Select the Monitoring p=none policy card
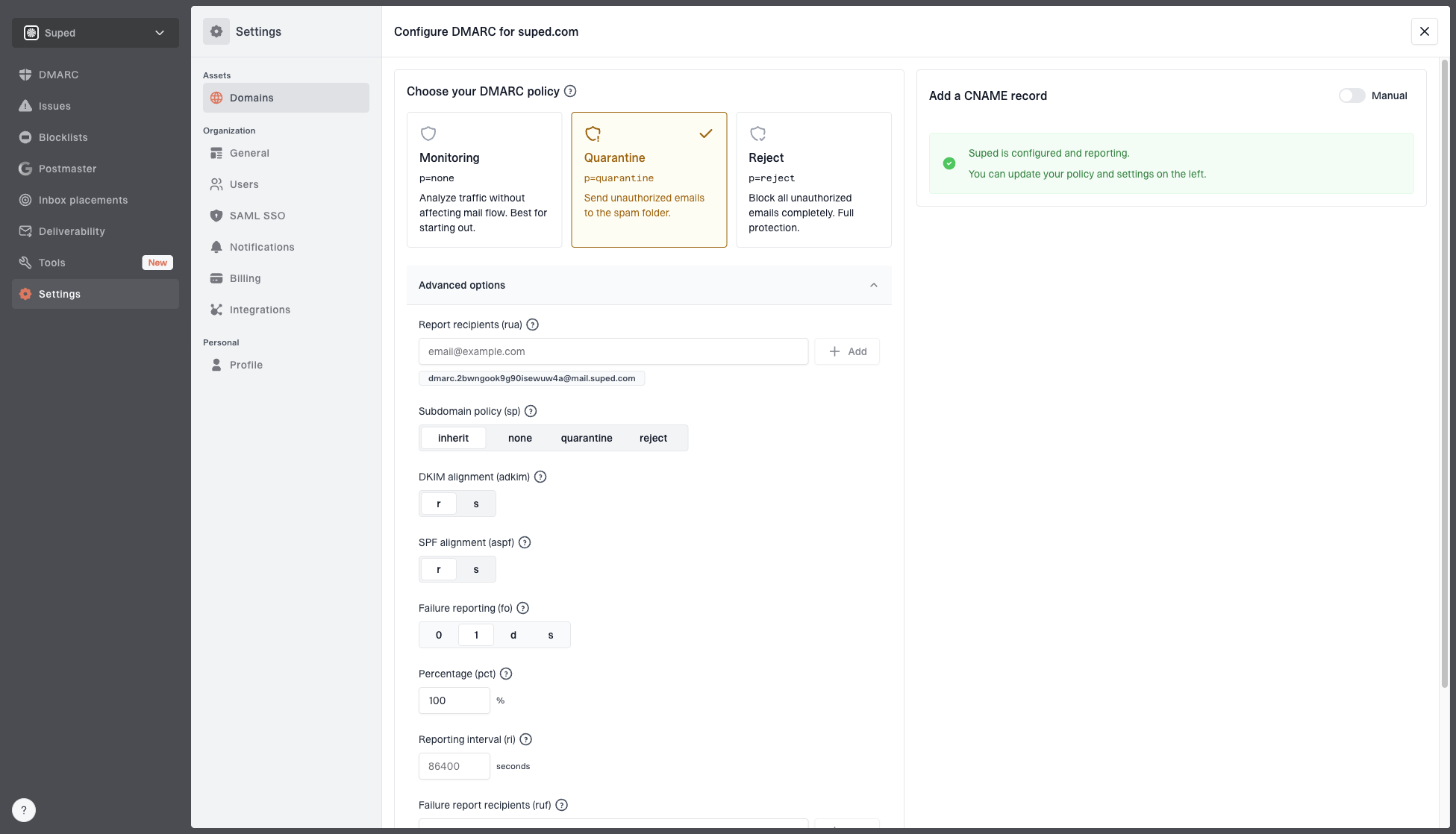Screen dimensions: 1456x834 (x=484, y=180)
